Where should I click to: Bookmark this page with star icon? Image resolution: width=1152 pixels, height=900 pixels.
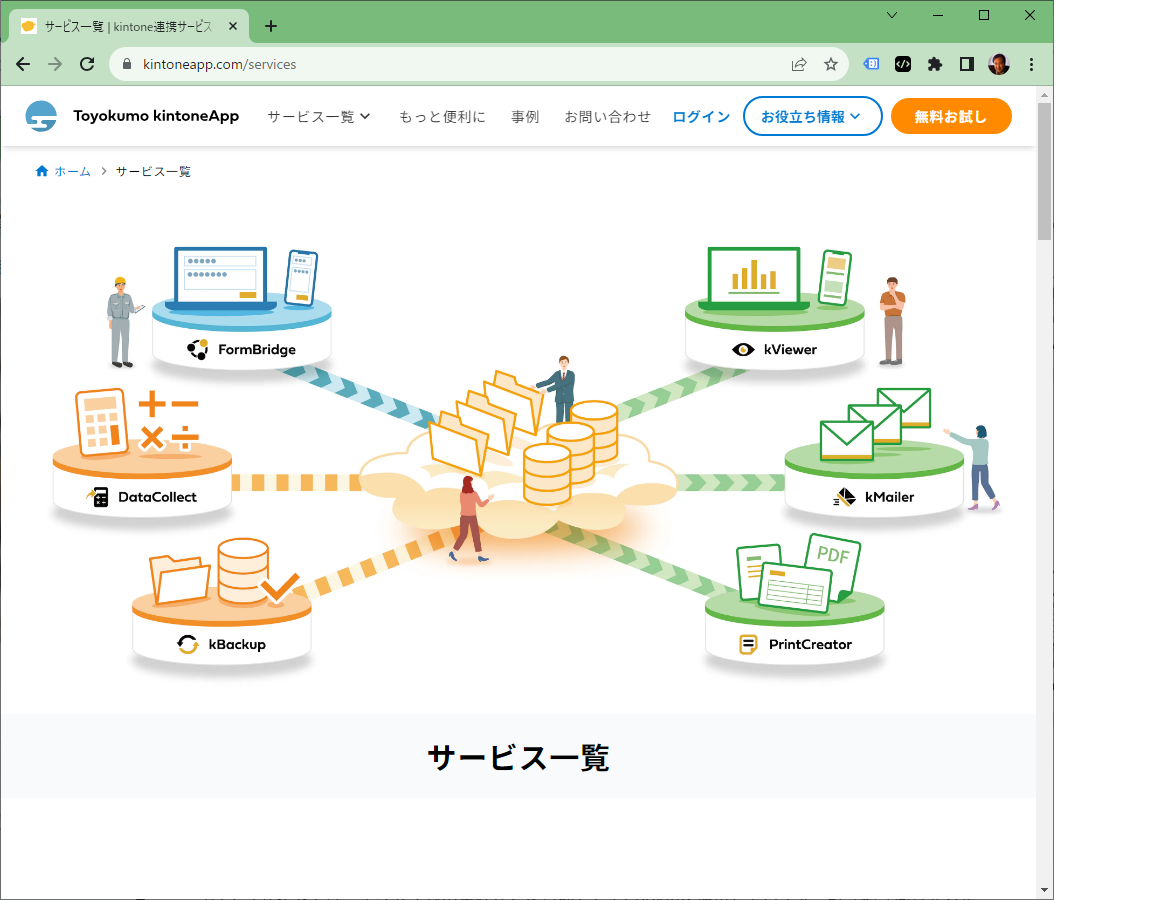pos(830,64)
